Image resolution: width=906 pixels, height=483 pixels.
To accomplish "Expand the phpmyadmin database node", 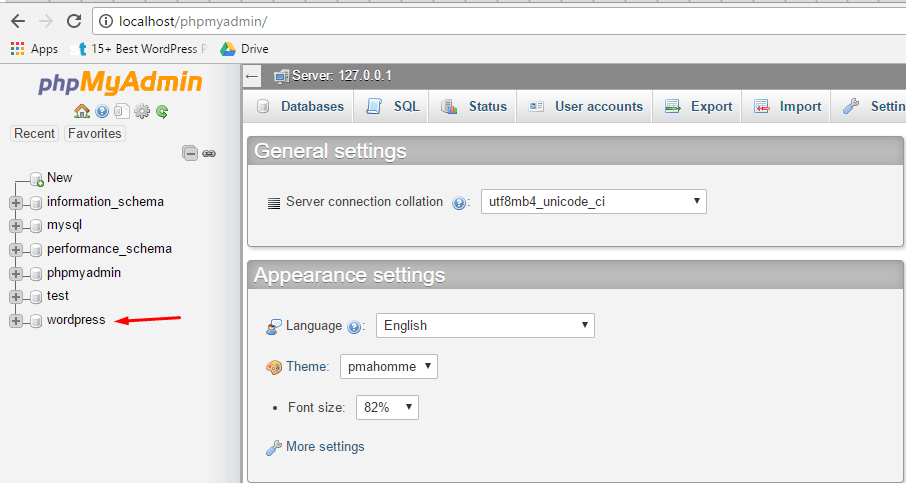I will pyautogui.click(x=16, y=273).
